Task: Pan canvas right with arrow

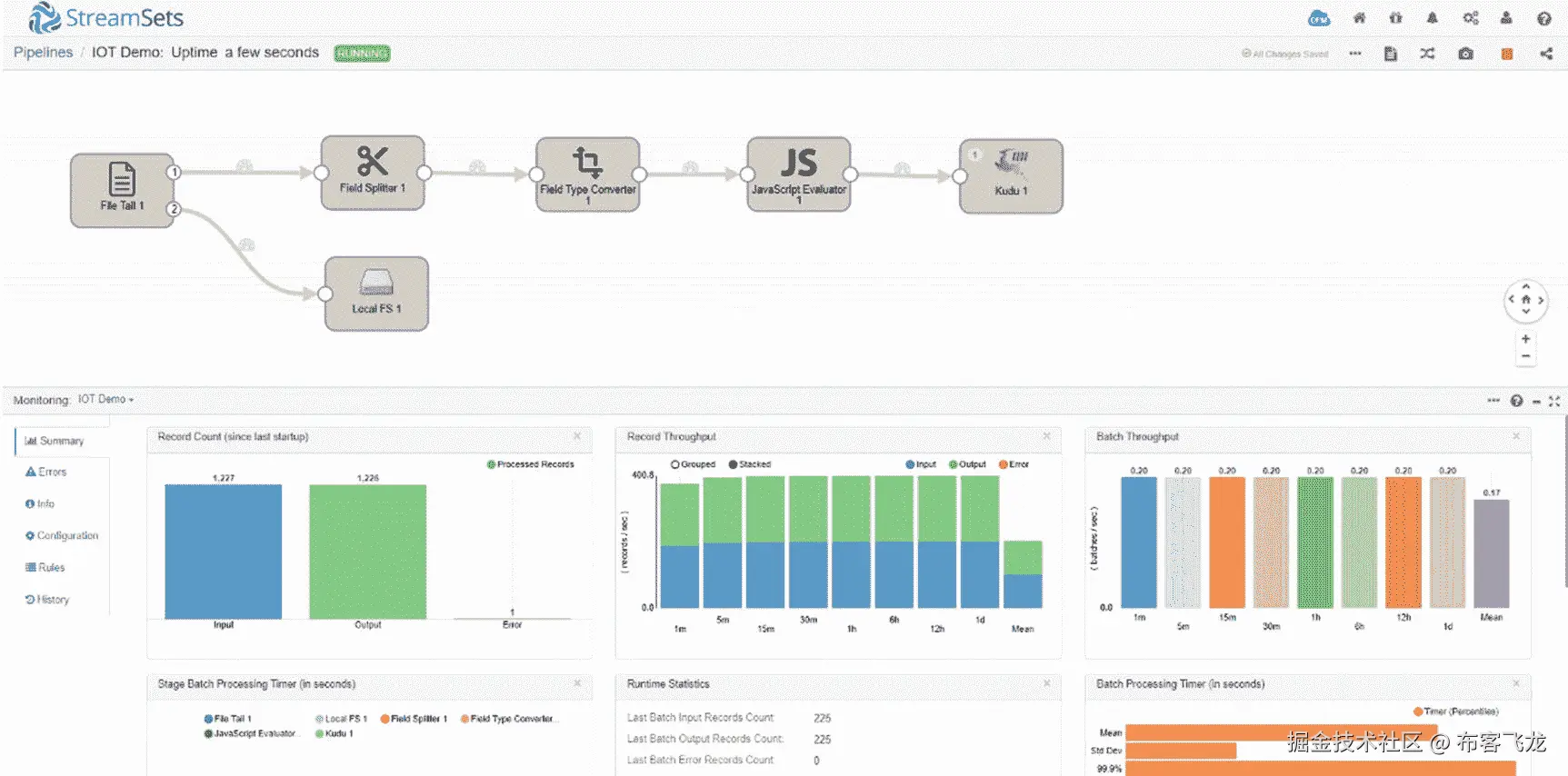Action: (x=1541, y=299)
